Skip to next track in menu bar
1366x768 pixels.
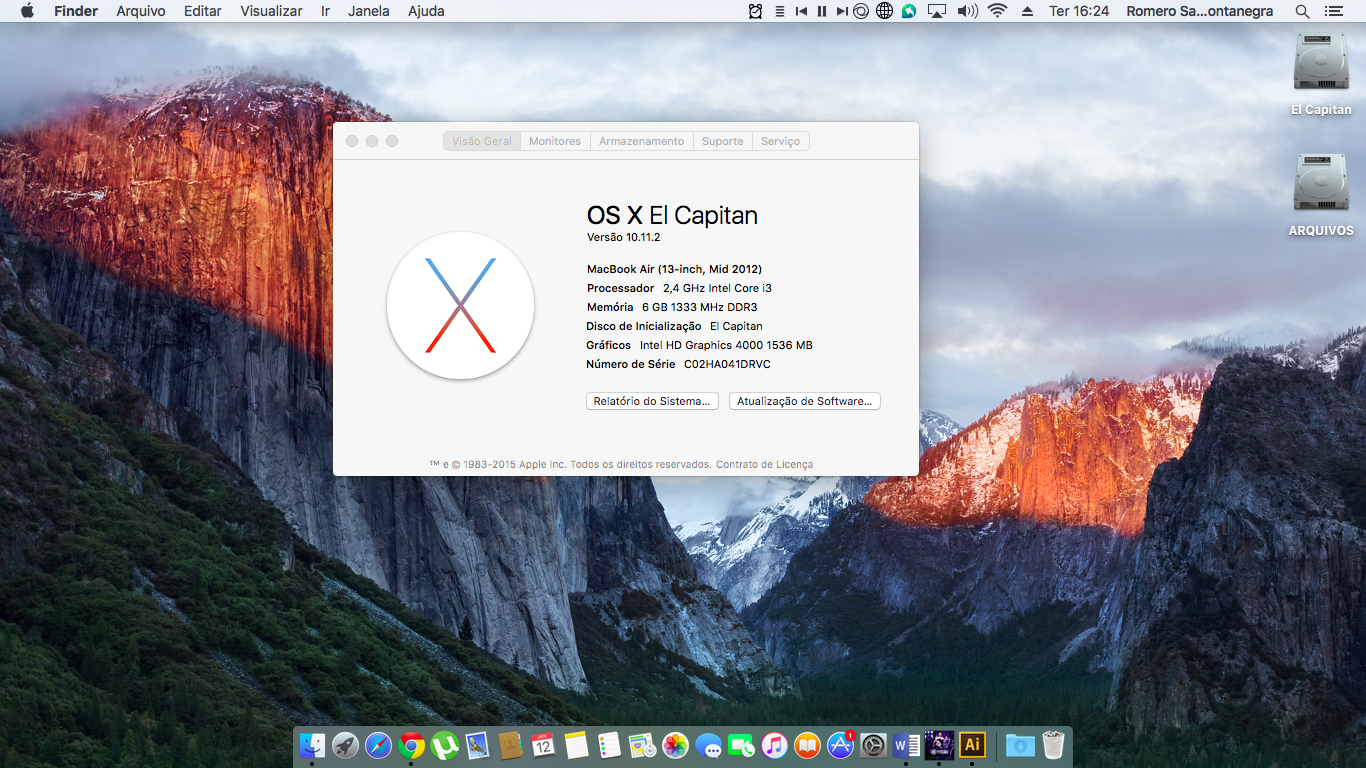pyautogui.click(x=841, y=11)
